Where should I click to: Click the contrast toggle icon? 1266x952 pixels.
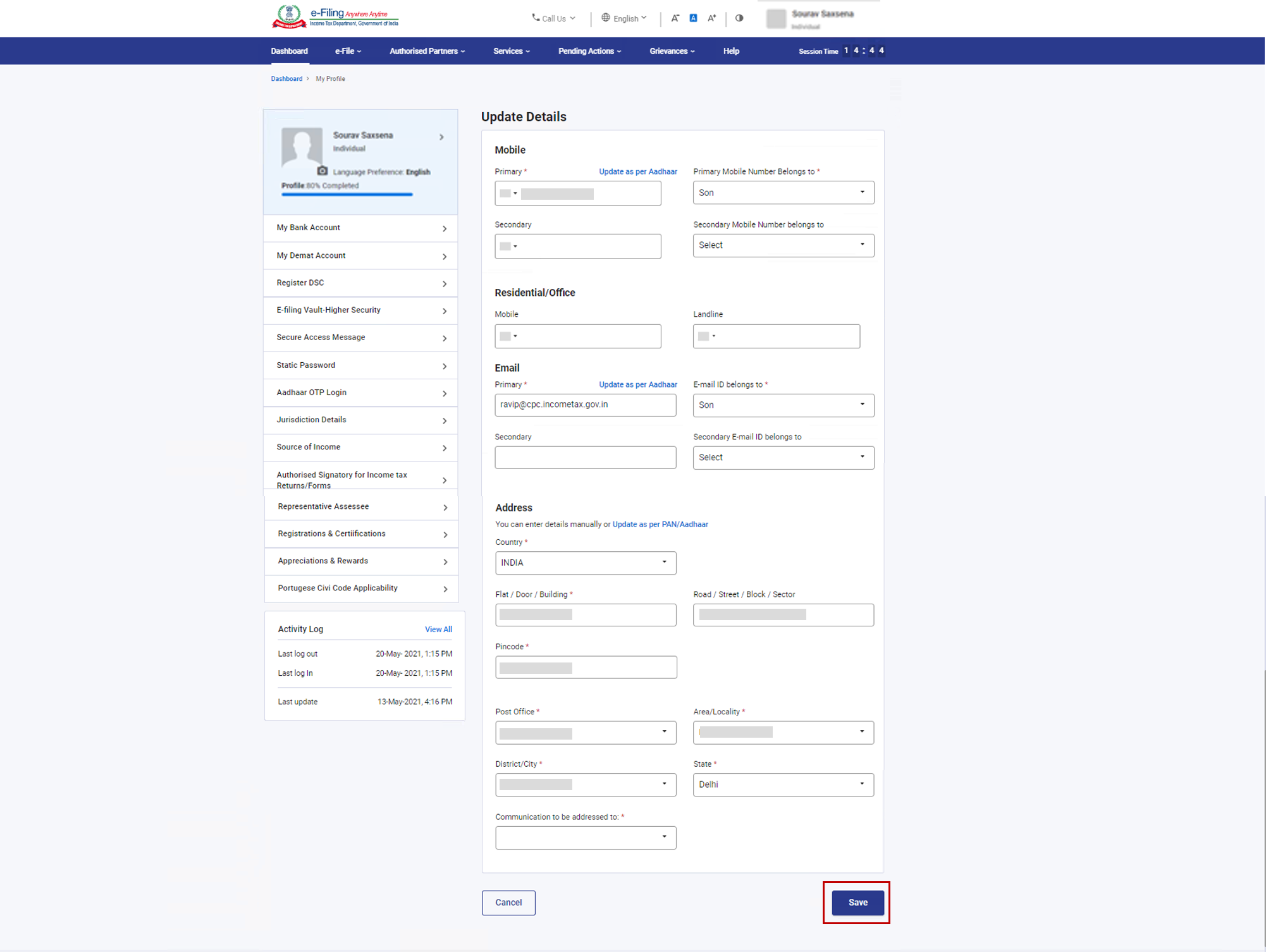pos(737,18)
